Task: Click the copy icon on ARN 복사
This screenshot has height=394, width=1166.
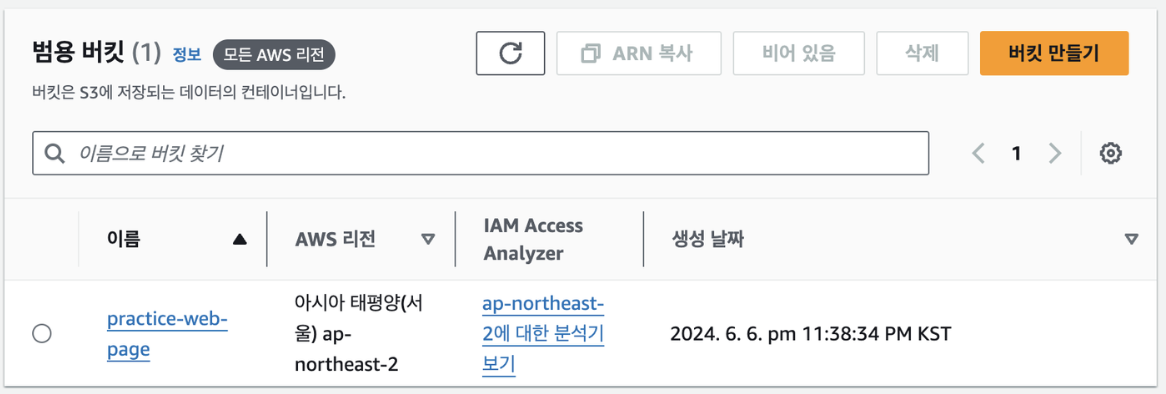Action: [591, 54]
